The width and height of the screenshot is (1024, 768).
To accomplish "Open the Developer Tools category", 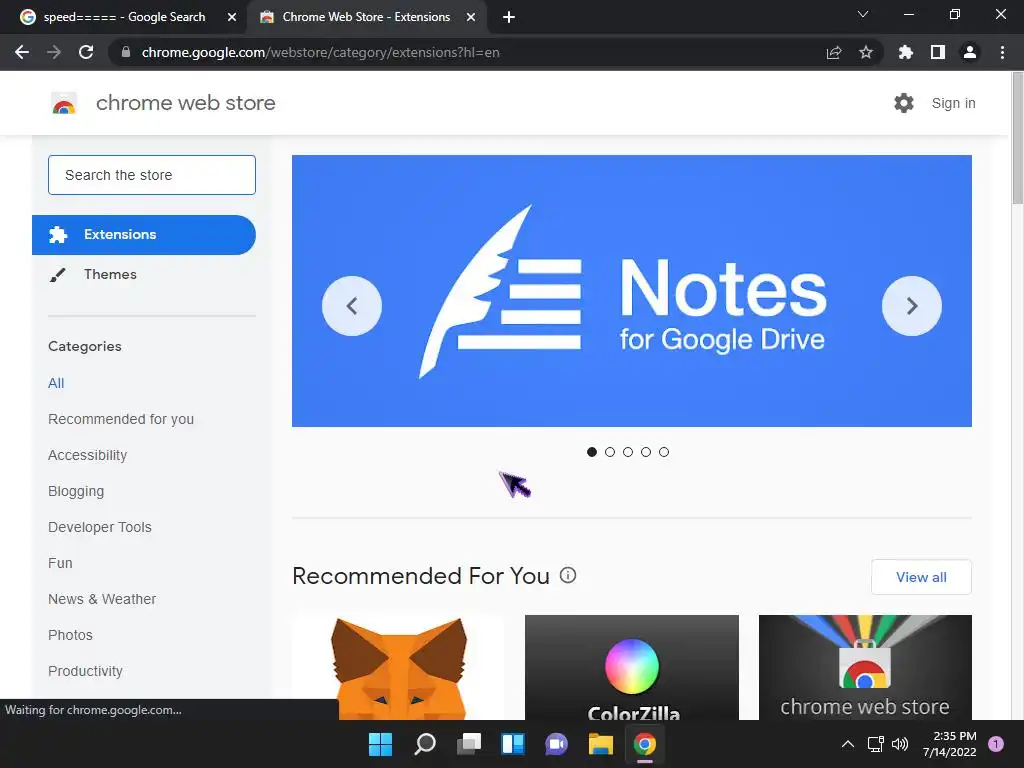I will [100, 527].
